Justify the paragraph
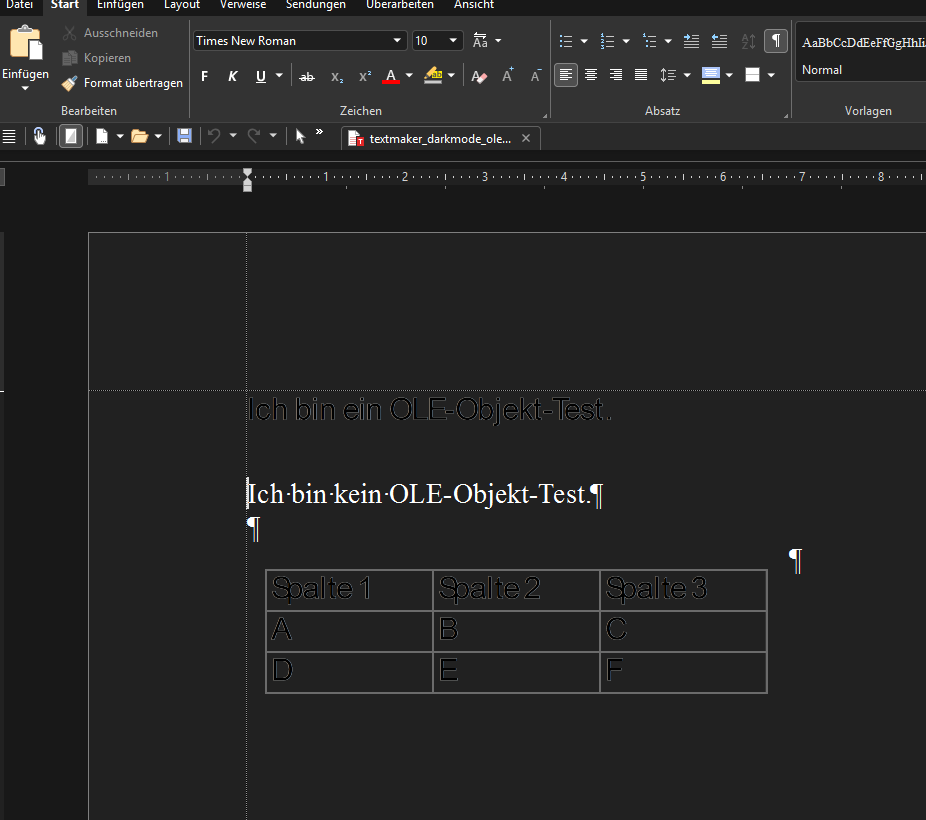This screenshot has width=926, height=820. tap(641, 75)
